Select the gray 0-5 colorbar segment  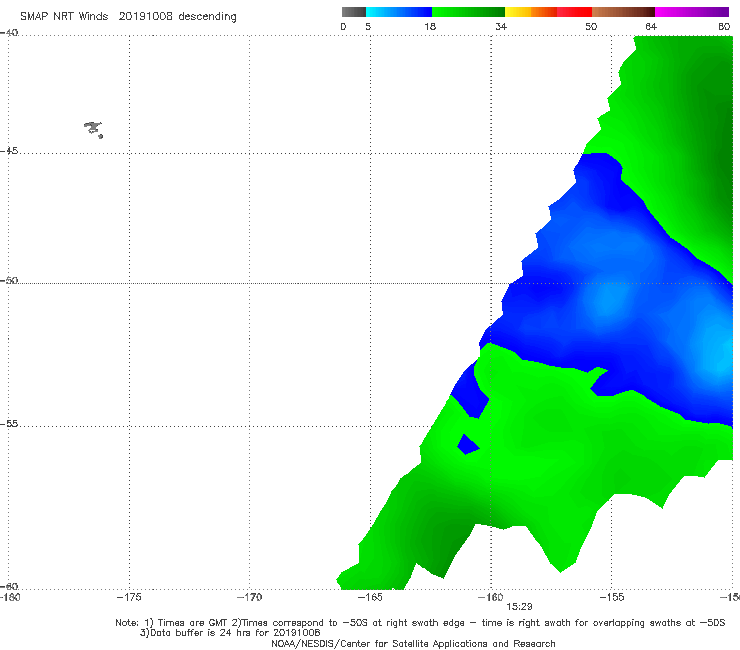(x=354, y=12)
